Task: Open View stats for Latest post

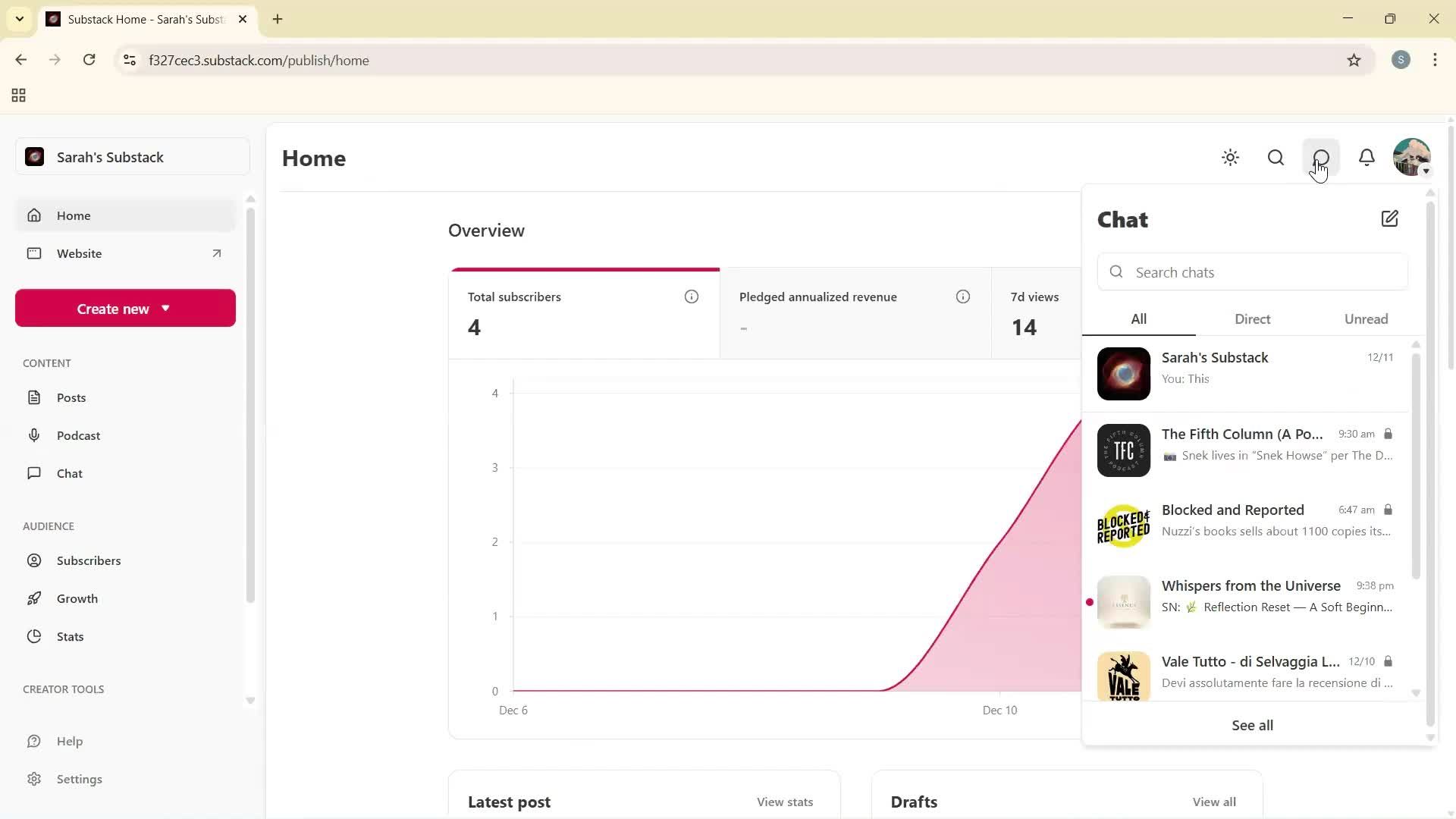Action: pos(784,802)
